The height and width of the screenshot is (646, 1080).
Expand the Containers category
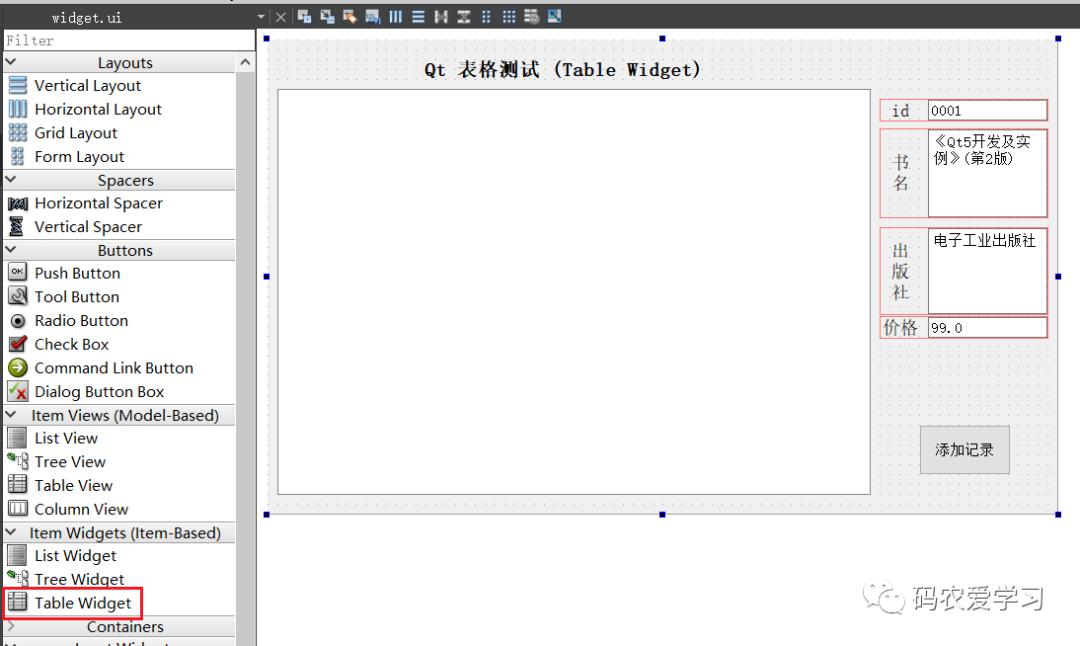(11, 626)
